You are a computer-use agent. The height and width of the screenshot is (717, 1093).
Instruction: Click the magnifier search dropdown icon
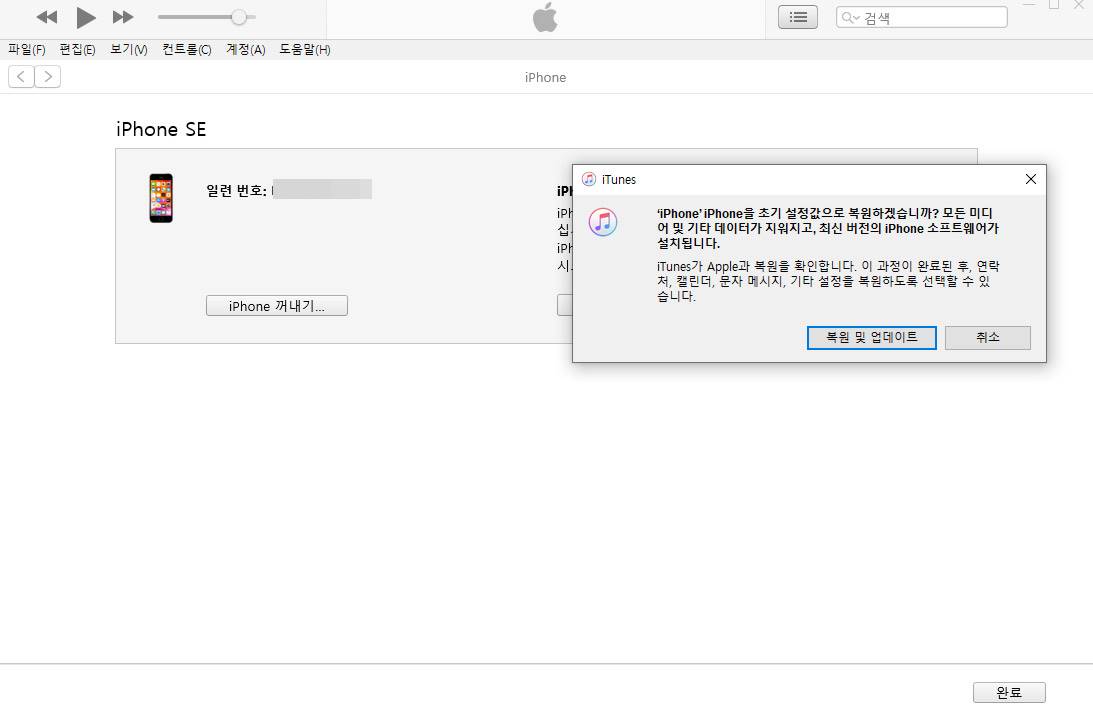[x=850, y=17]
